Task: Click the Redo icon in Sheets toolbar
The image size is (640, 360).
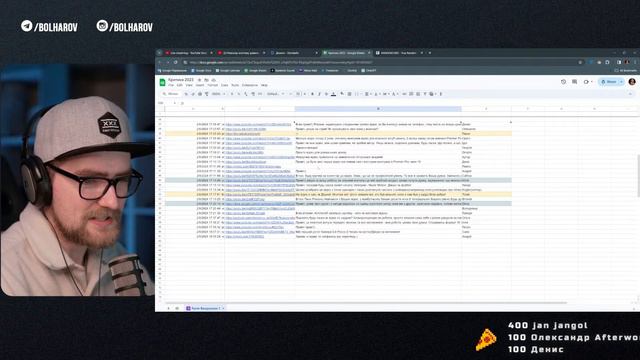Action: click(x=193, y=94)
